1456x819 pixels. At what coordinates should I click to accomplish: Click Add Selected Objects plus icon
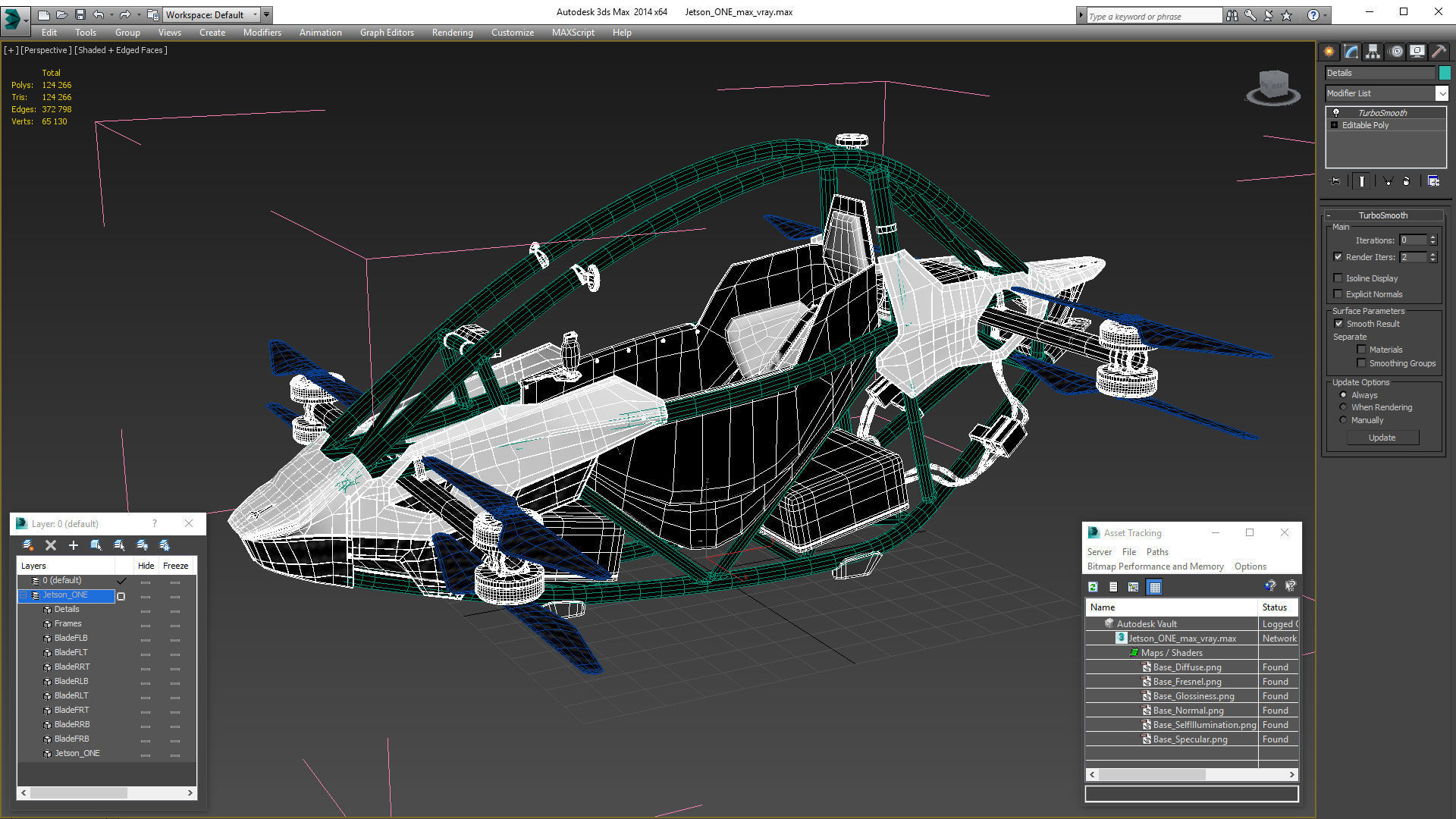(74, 545)
